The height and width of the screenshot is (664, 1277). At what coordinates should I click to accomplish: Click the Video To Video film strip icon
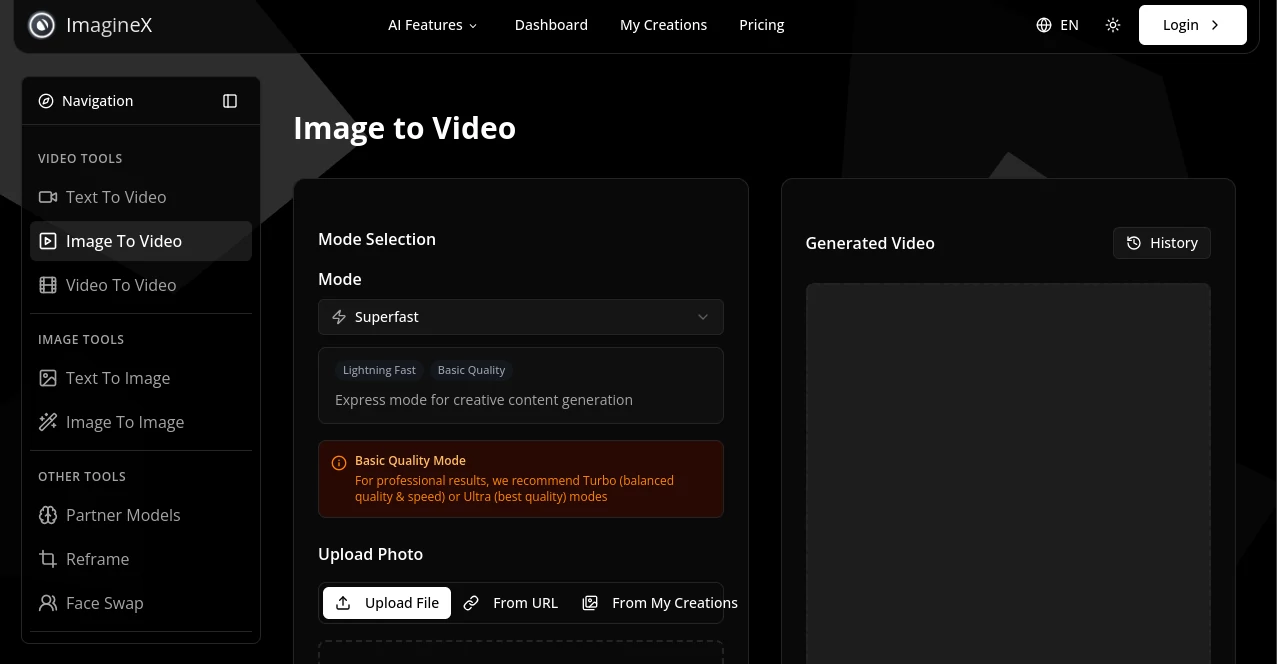[x=48, y=285]
